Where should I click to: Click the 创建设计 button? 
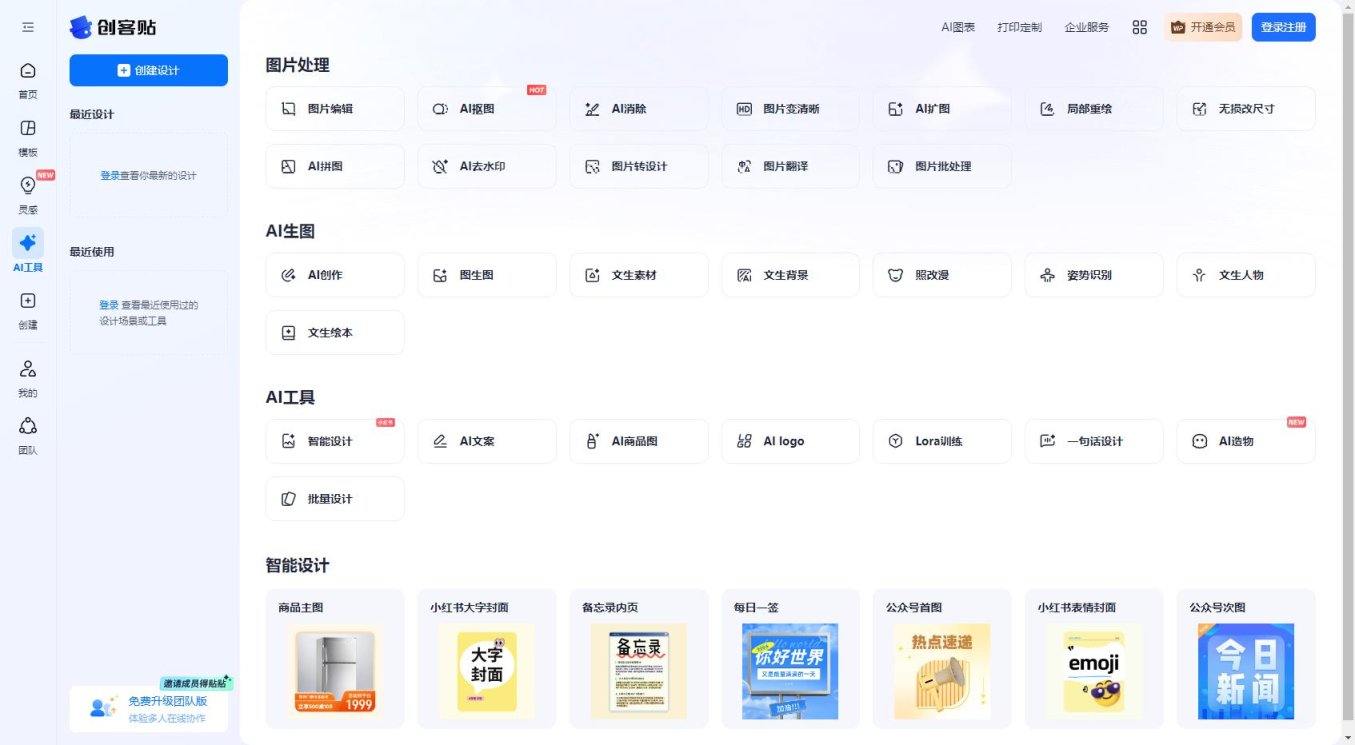coord(148,70)
